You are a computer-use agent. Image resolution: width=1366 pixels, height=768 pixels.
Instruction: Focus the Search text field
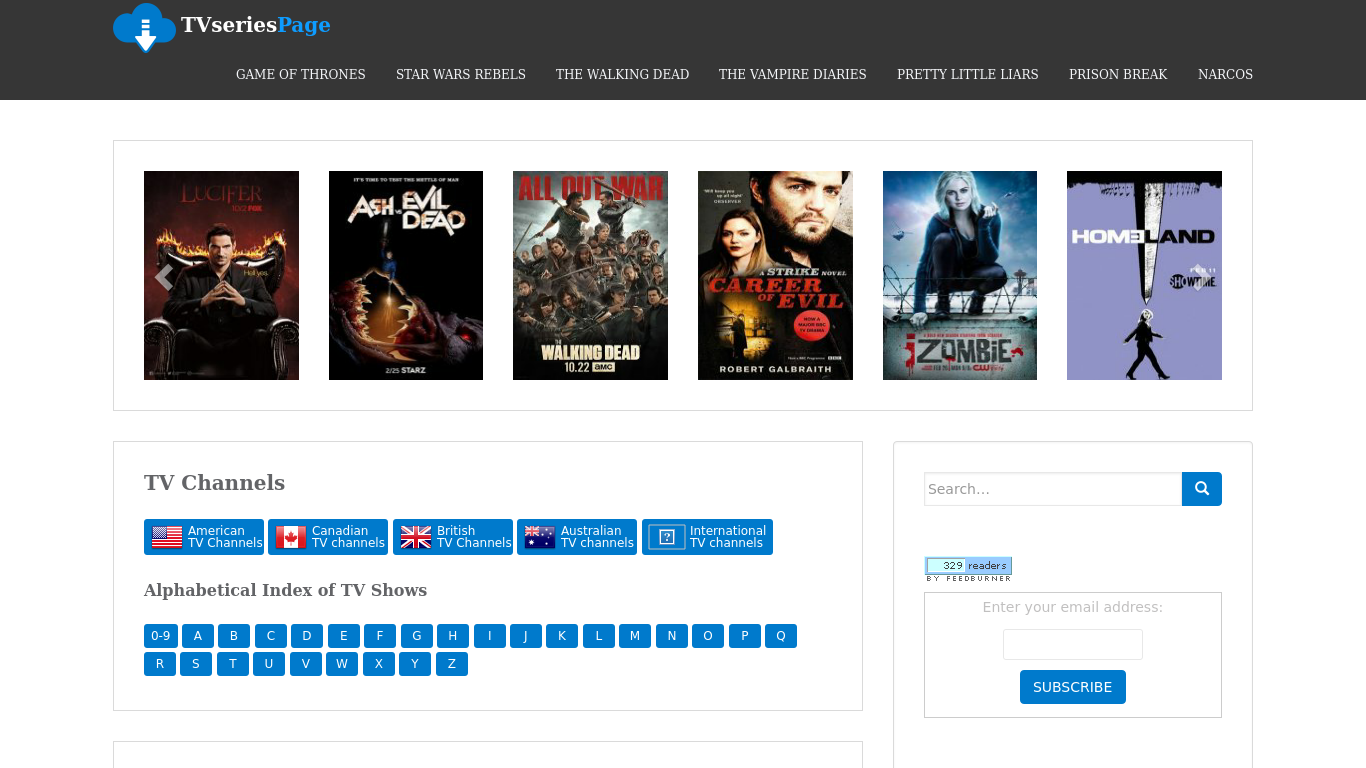(1052, 489)
